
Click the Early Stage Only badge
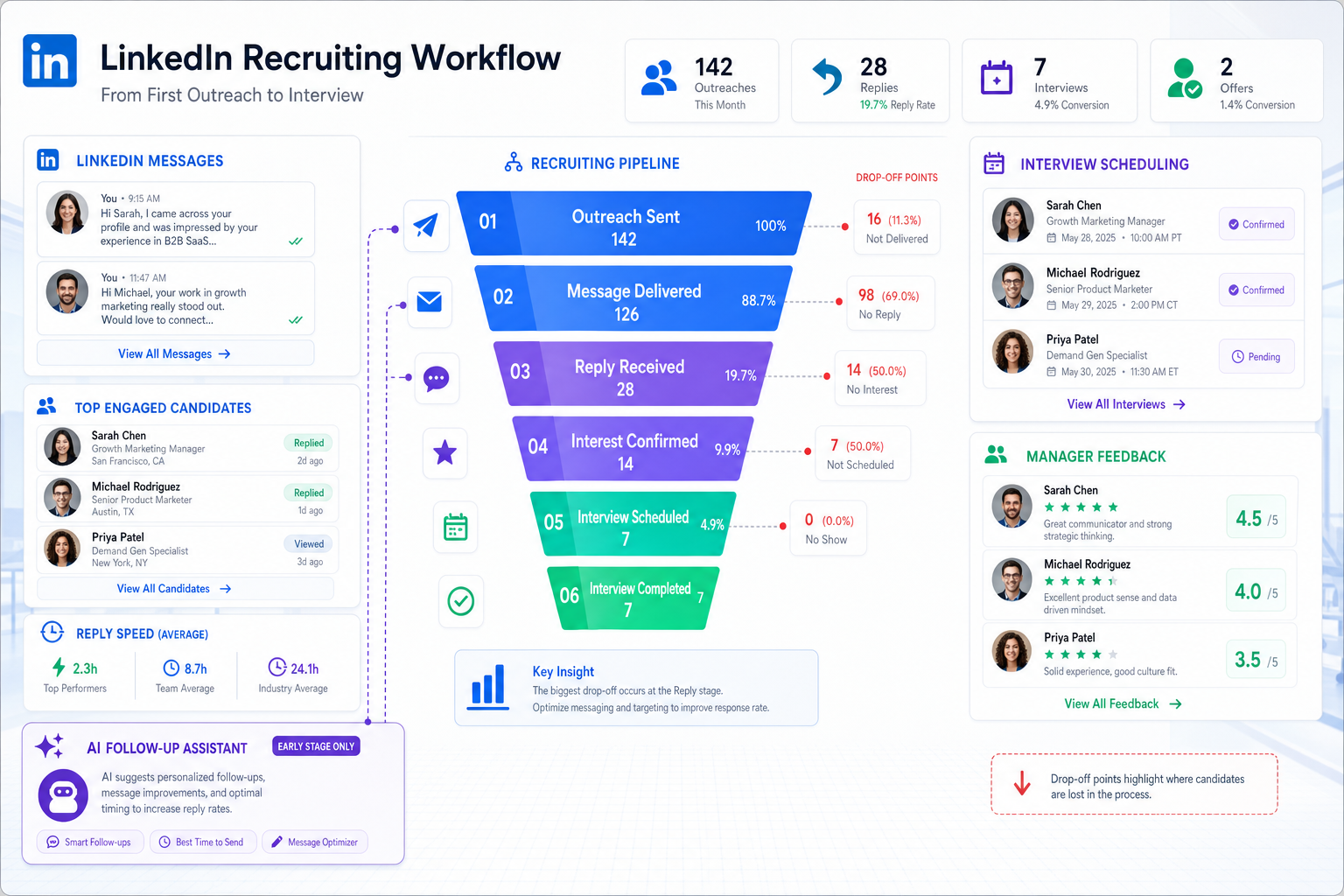click(316, 746)
